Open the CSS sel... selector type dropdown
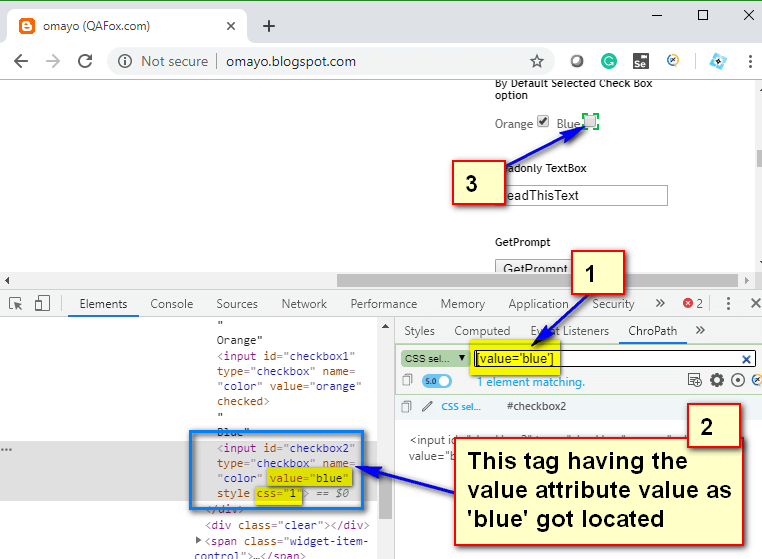The width and height of the screenshot is (762, 559). (434, 359)
